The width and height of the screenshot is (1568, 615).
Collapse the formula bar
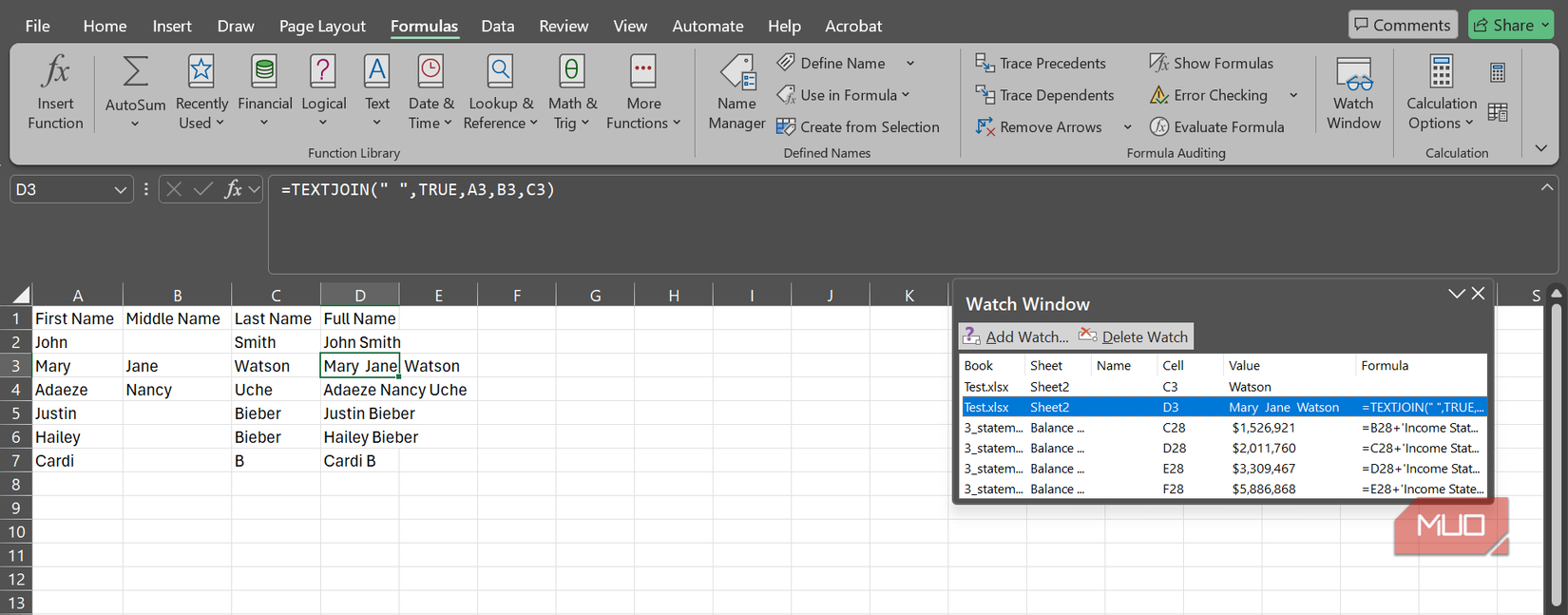click(1547, 188)
